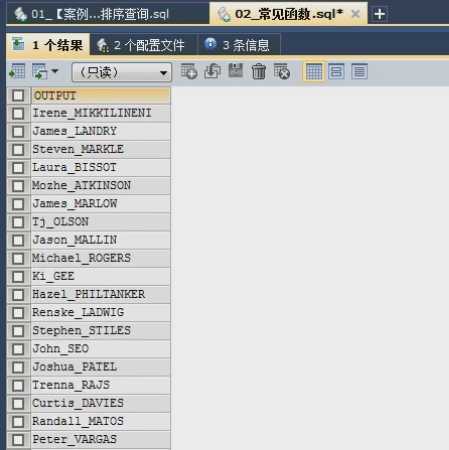Click the insert new row icon
Viewport: 449px width, 450px height.
(189, 71)
